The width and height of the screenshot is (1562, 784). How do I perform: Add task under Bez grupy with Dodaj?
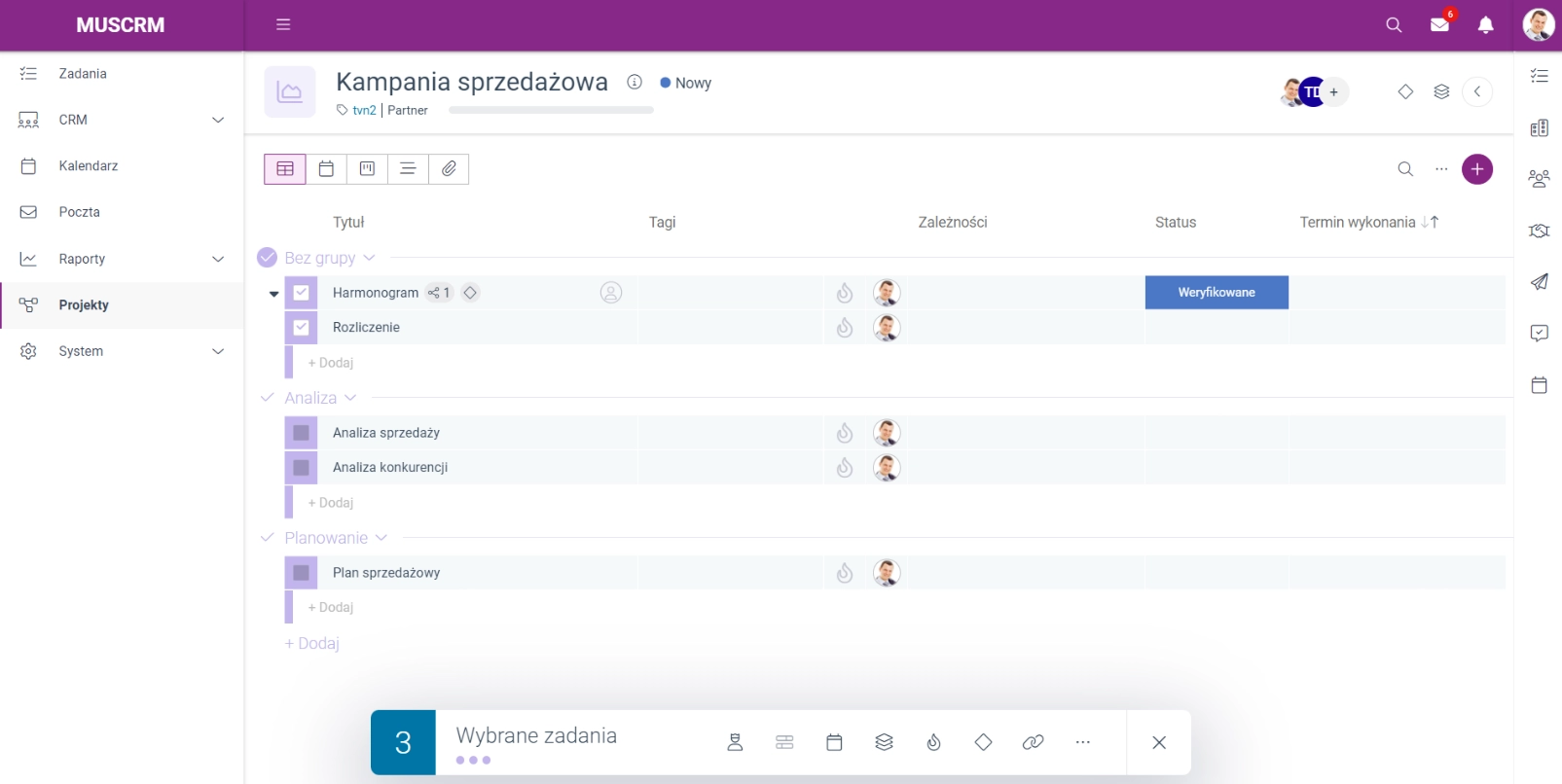tap(331, 363)
